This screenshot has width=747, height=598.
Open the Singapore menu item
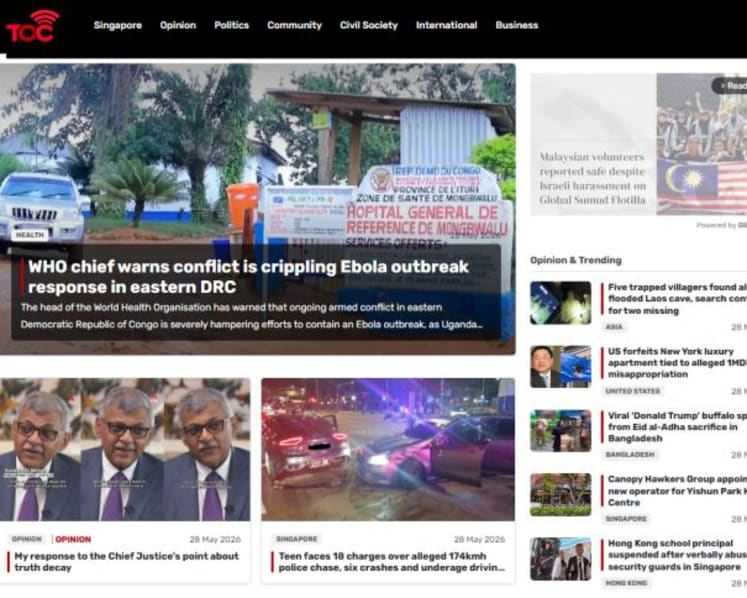[x=118, y=25]
